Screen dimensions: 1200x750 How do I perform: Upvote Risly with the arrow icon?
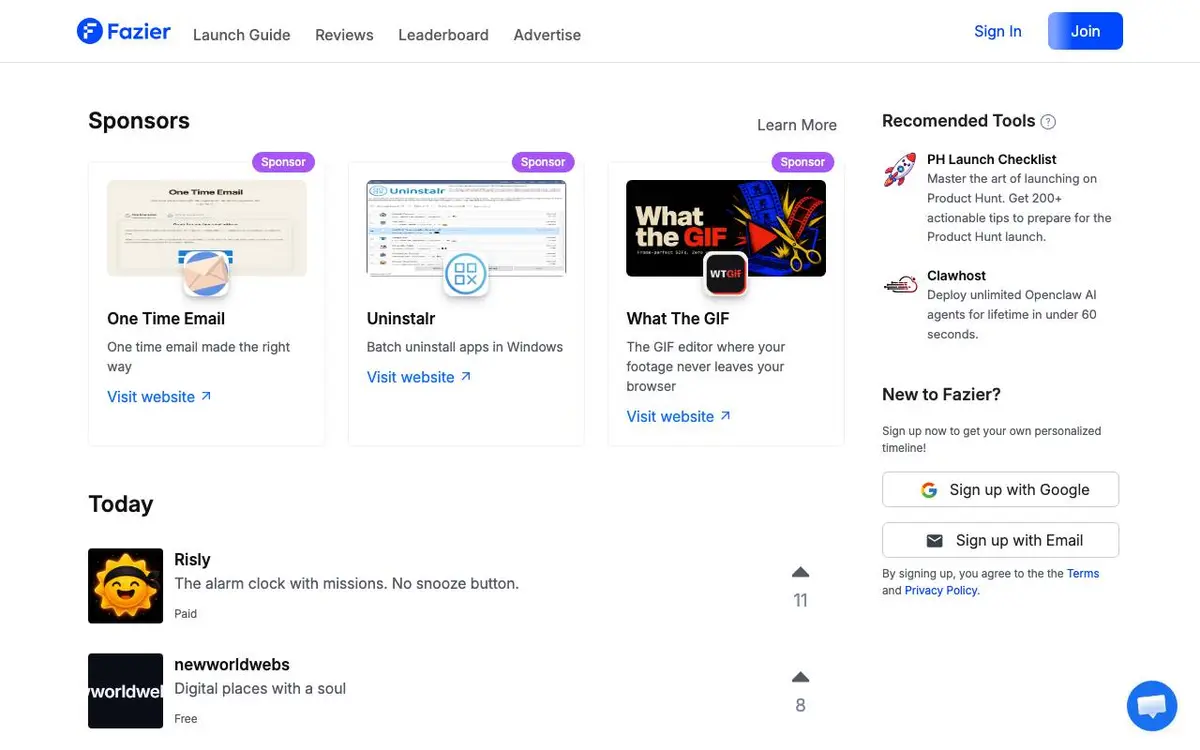click(x=800, y=573)
